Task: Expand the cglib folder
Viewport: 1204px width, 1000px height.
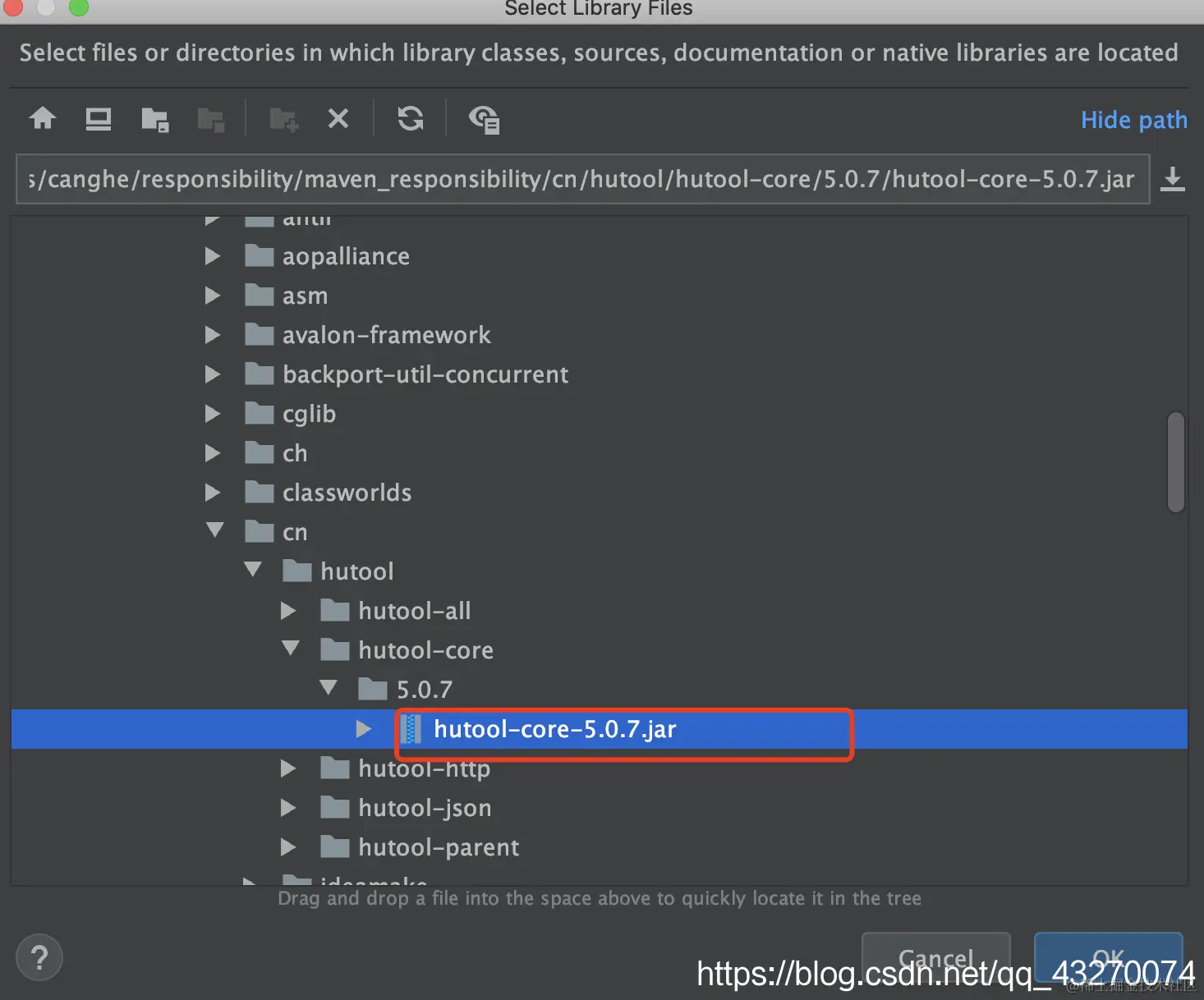Action: coord(213,414)
